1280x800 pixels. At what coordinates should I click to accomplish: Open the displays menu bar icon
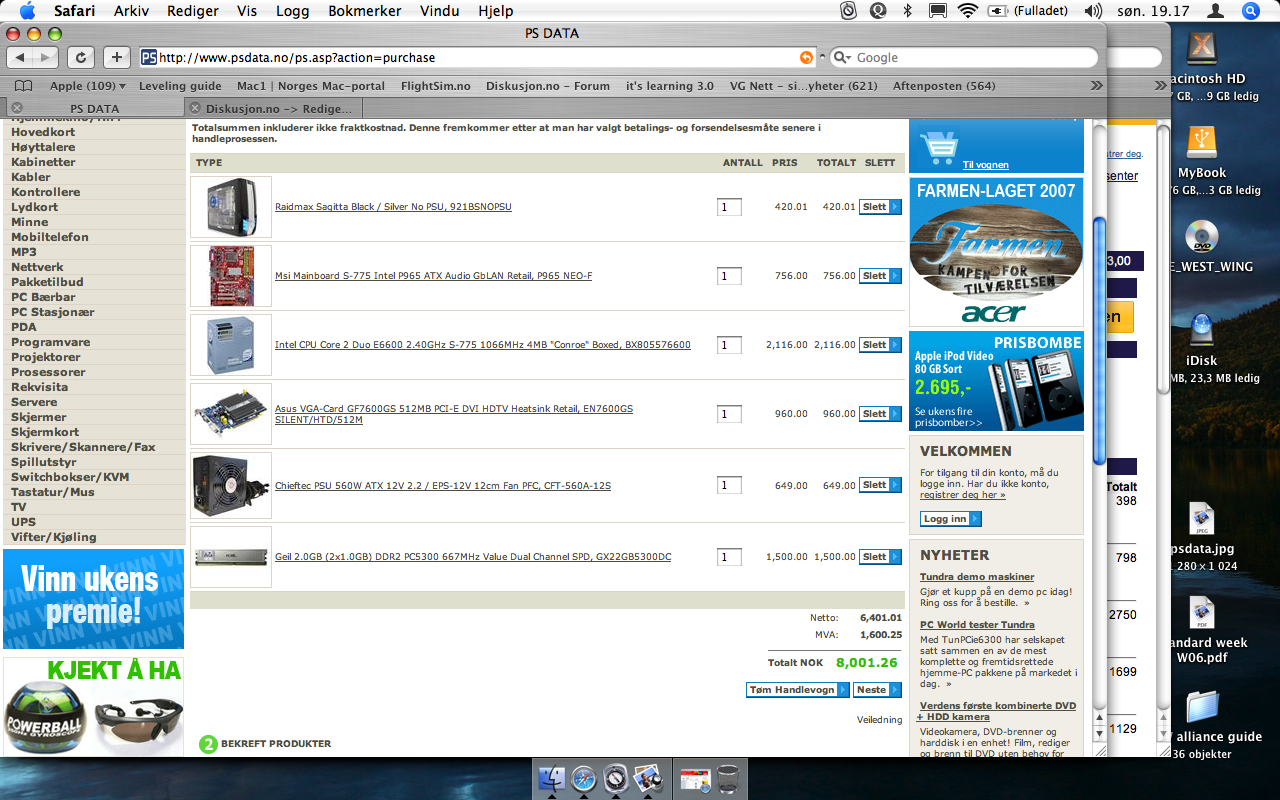pos(937,11)
